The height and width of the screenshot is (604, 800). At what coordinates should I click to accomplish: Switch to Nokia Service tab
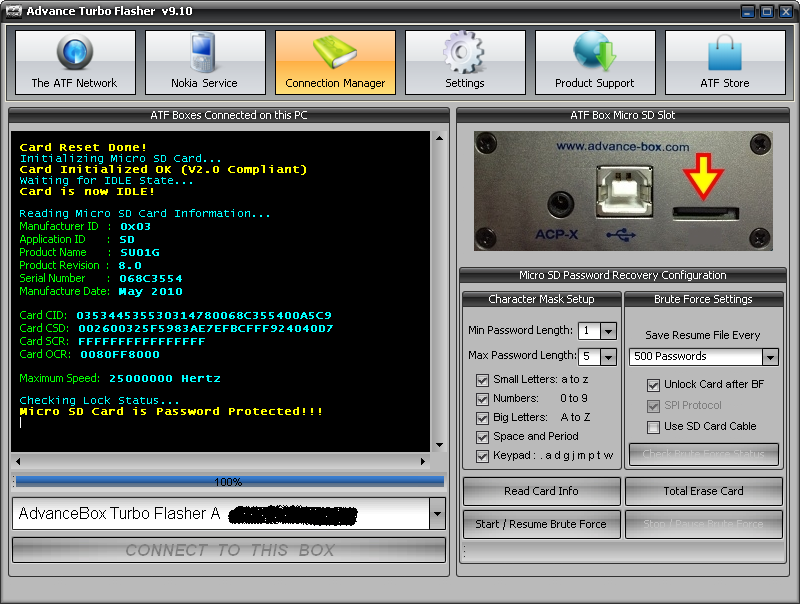point(205,62)
